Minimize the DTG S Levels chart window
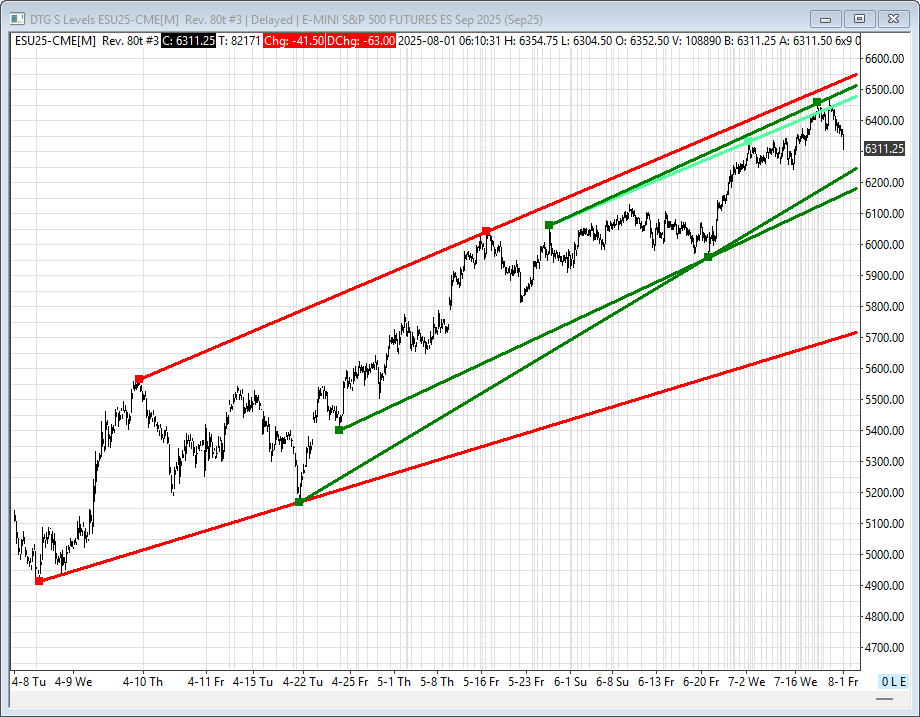Viewport: 920px width, 717px height. coord(826,19)
